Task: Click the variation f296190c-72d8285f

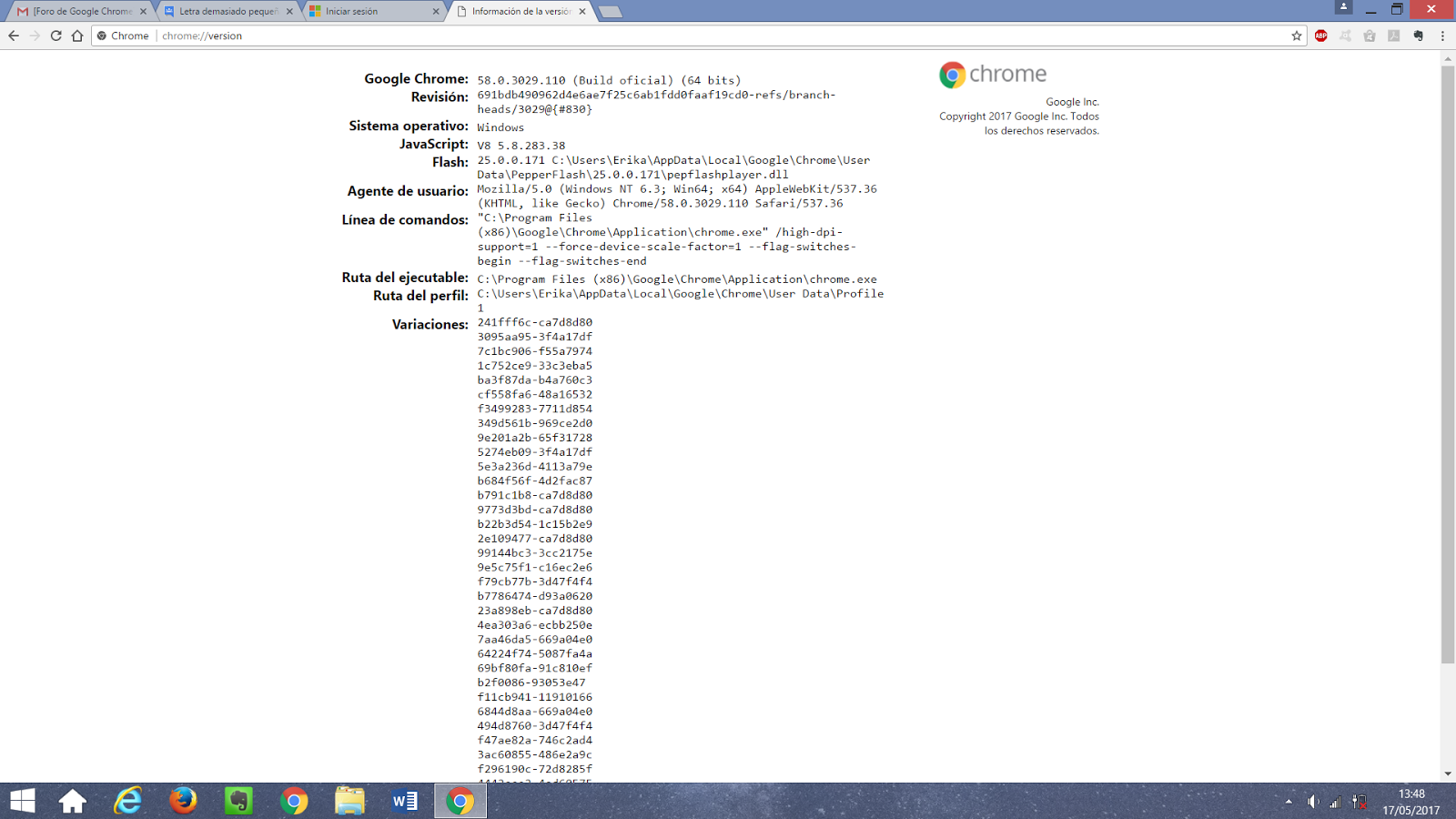Action: click(x=535, y=769)
